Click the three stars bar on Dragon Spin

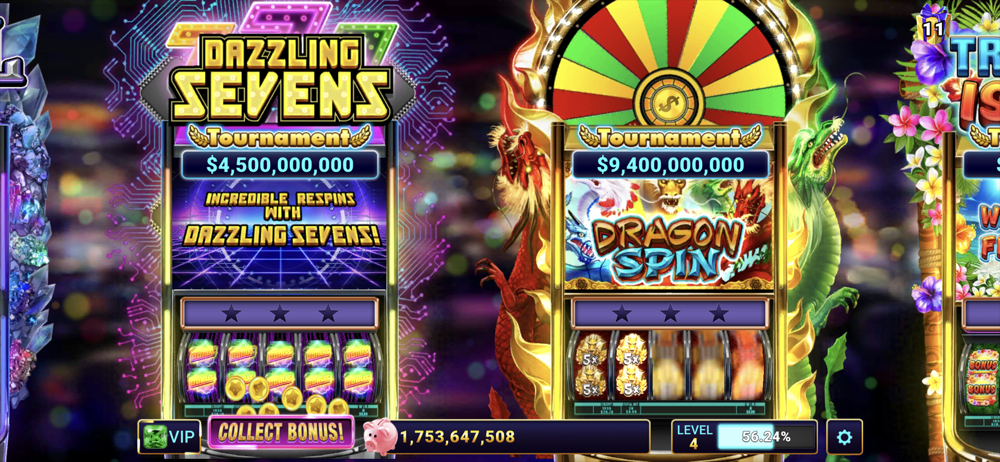click(x=670, y=313)
